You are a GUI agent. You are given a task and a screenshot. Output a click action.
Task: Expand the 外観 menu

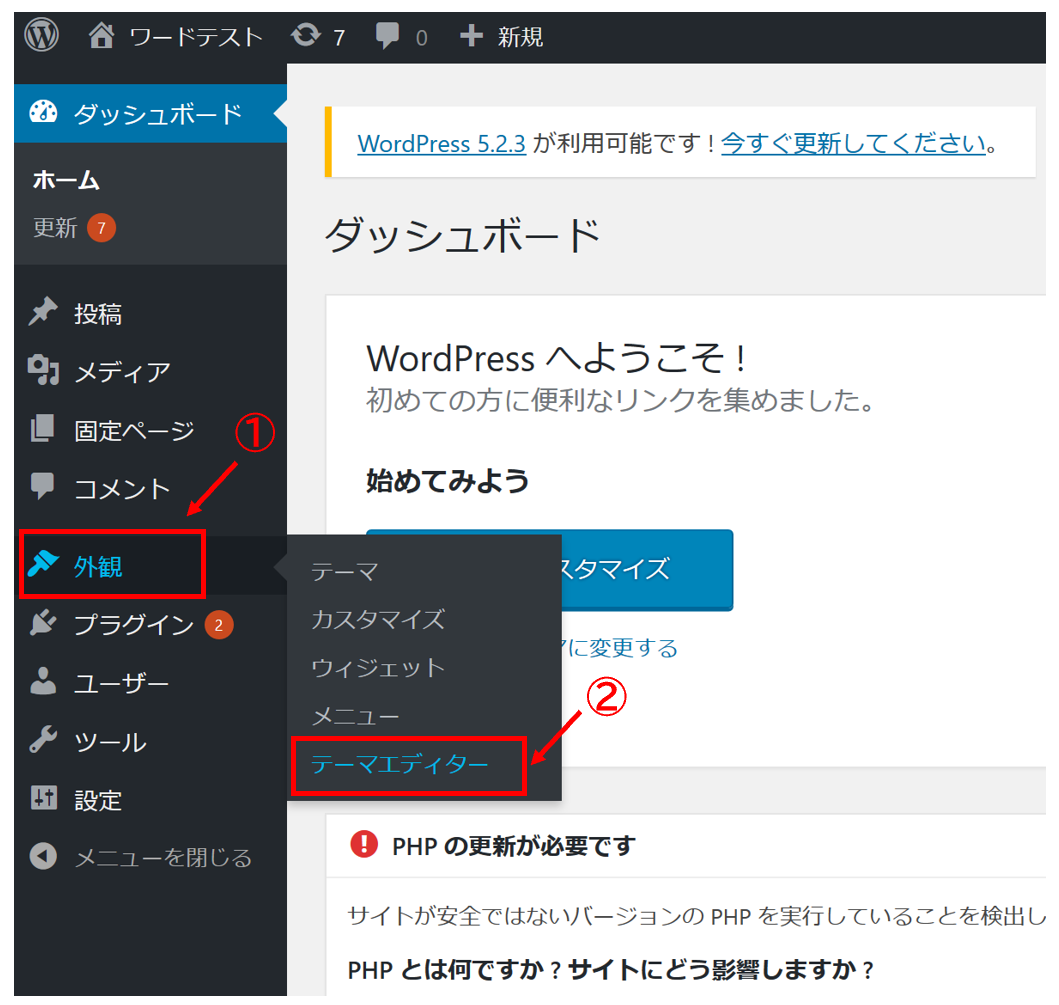click(x=98, y=566)
